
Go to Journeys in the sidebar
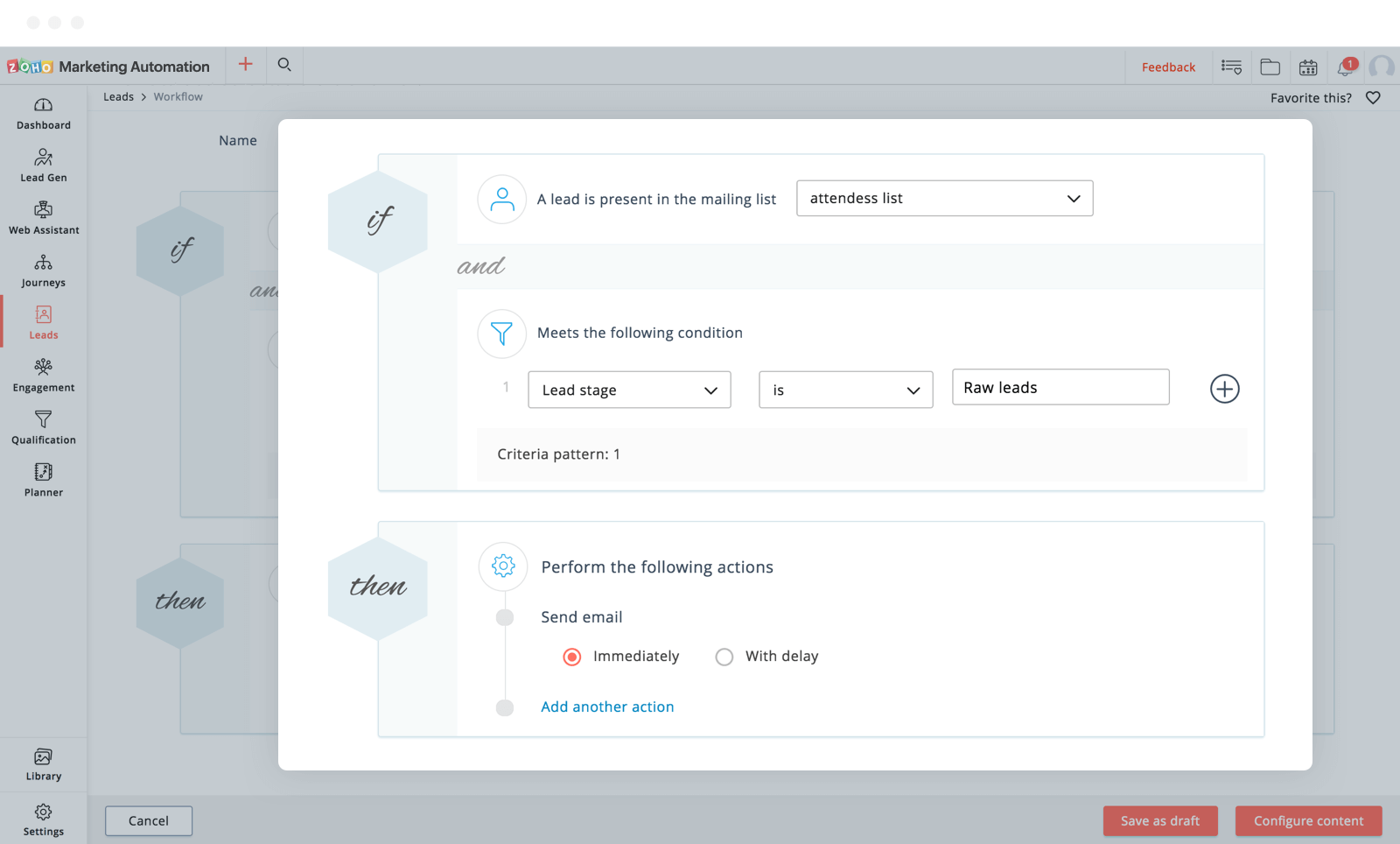44,271
